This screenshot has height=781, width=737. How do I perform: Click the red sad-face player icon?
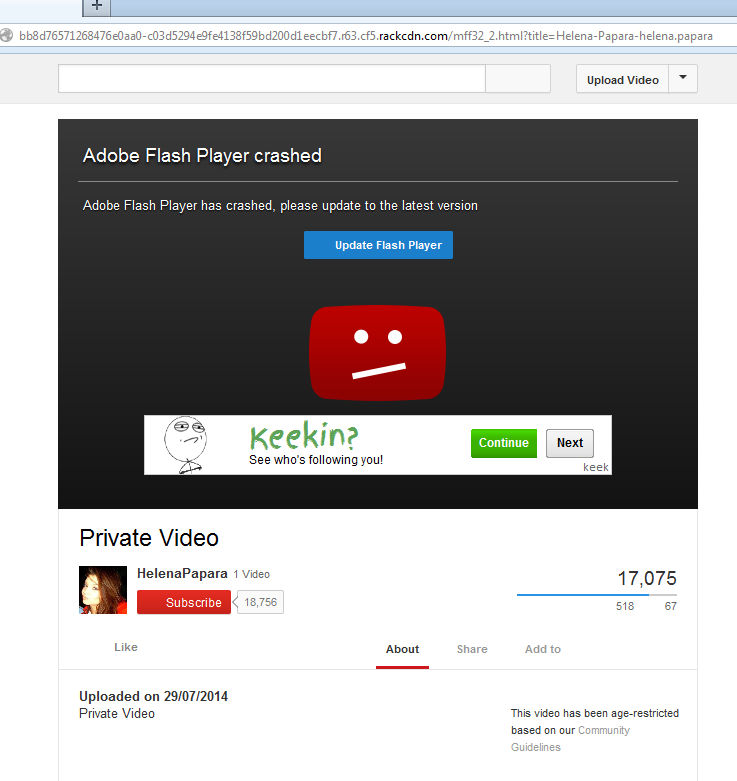pyautogui.click(x=377, y=354)
